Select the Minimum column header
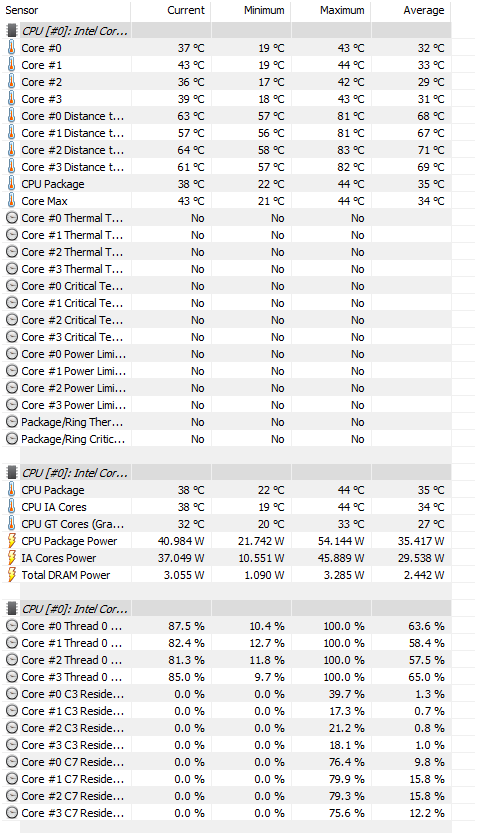The image size is (477, 835). (251, 10)
